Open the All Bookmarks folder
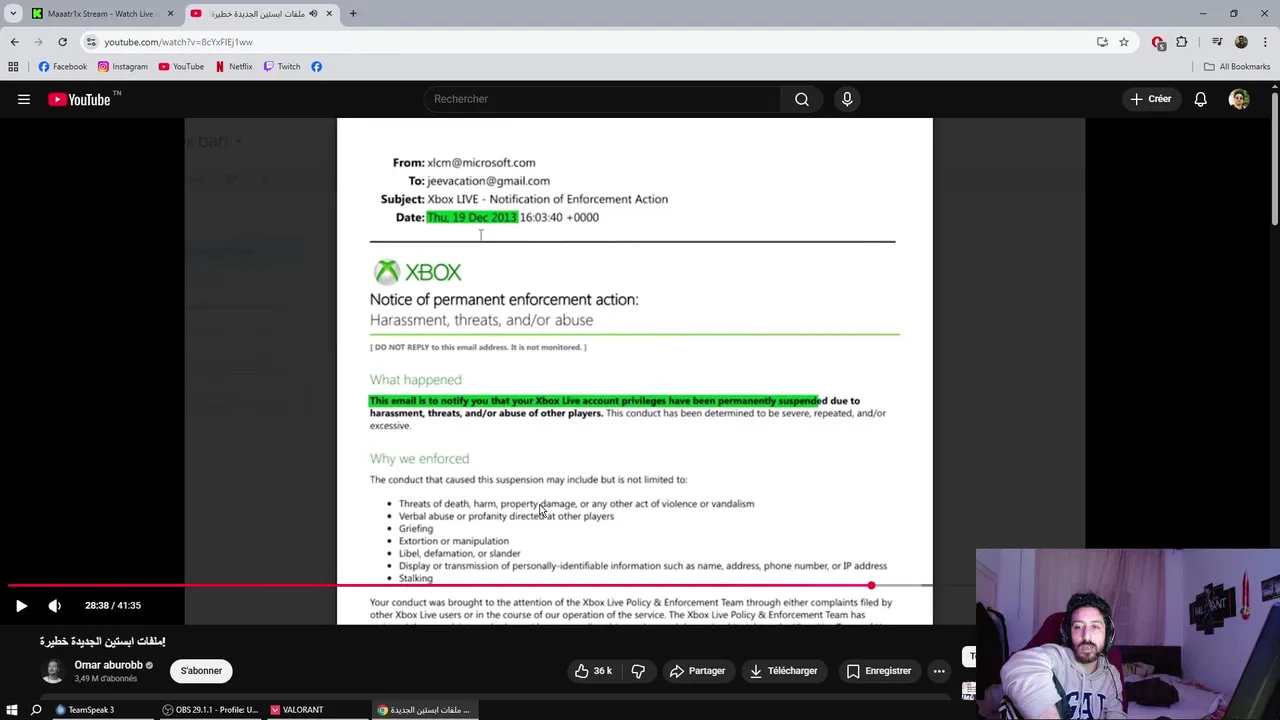The height and width of the screenshot is (720, 1280). (1237, 67)
